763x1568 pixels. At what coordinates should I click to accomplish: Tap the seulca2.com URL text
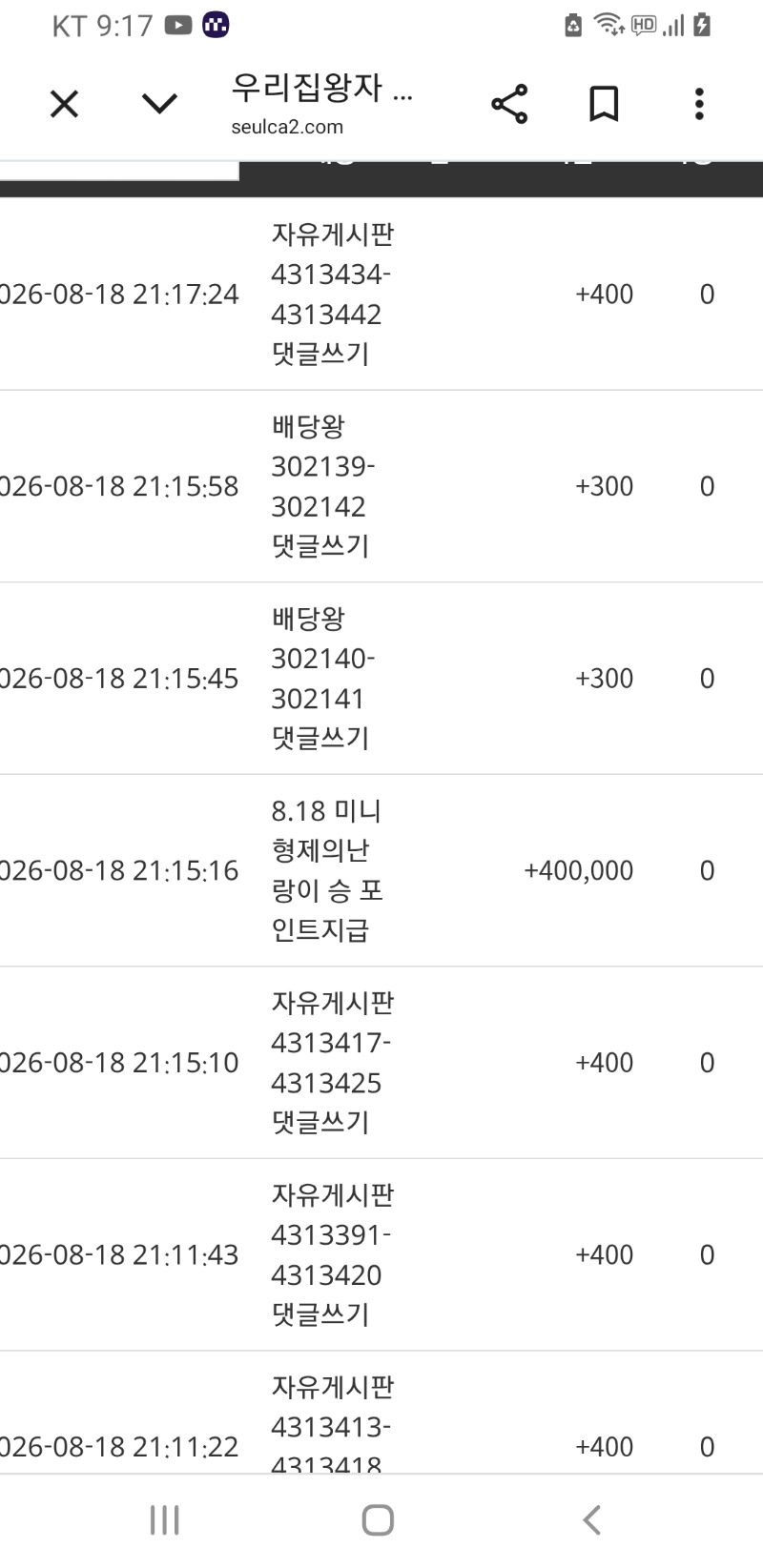coord(287,127)
